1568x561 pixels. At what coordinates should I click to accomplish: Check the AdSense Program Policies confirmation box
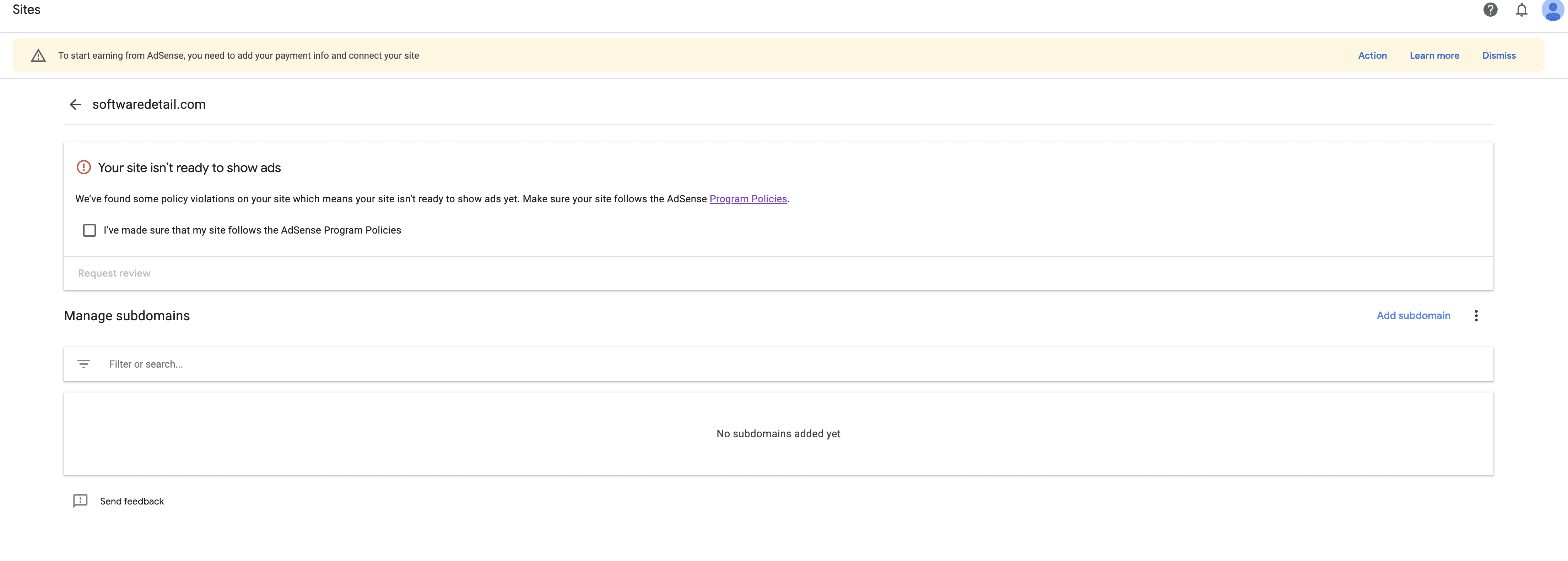click(x=90, y=230)
